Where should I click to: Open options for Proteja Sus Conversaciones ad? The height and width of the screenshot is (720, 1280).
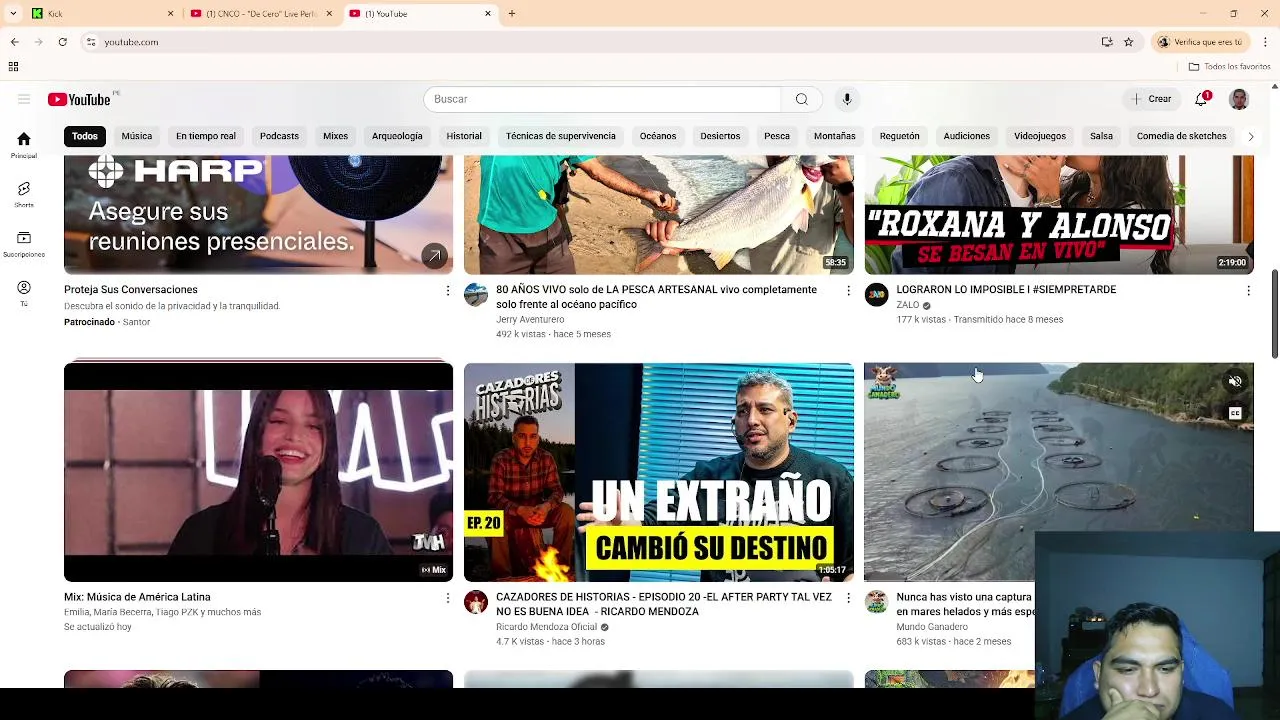click(x=447, y=290)
